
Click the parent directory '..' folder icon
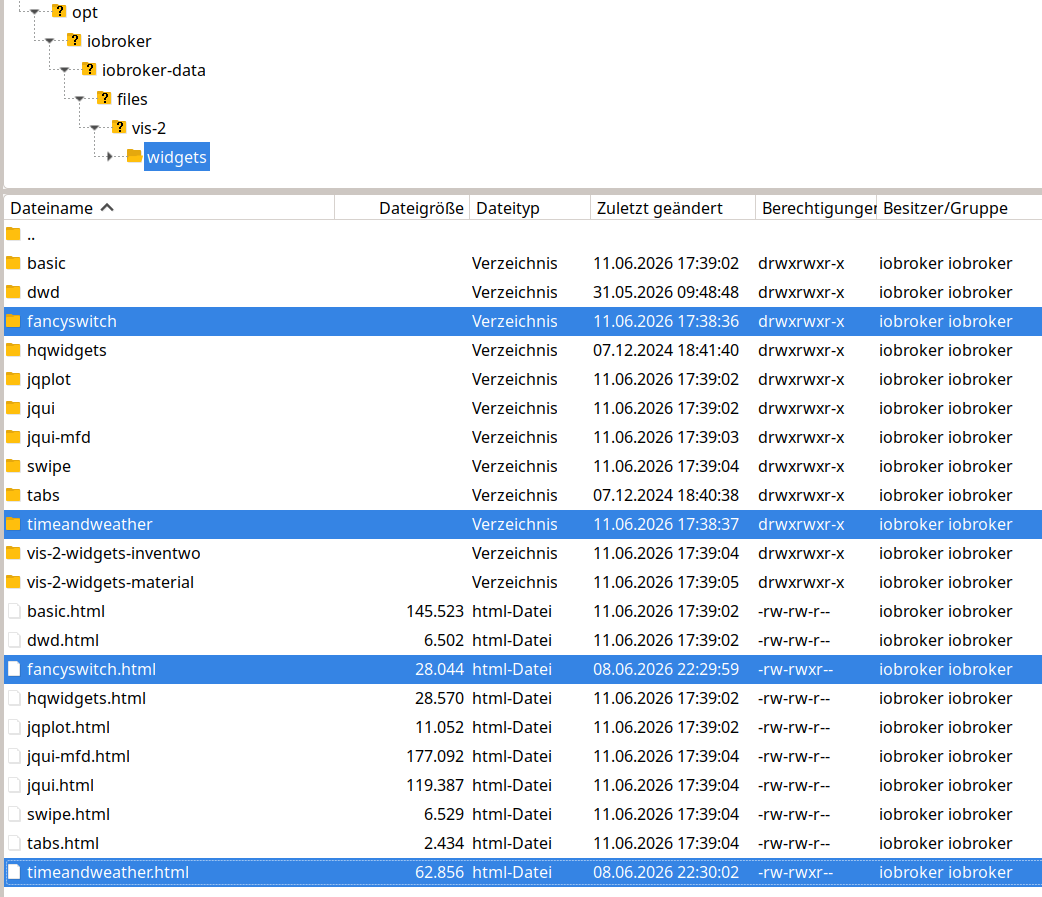pyautogui.click(x=13, y=234)
